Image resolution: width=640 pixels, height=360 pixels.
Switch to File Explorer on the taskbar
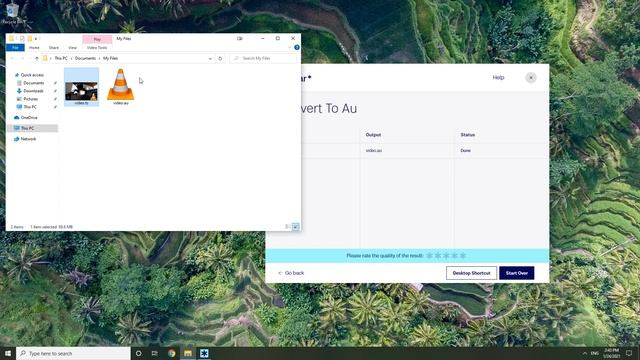tap(188, 353)
